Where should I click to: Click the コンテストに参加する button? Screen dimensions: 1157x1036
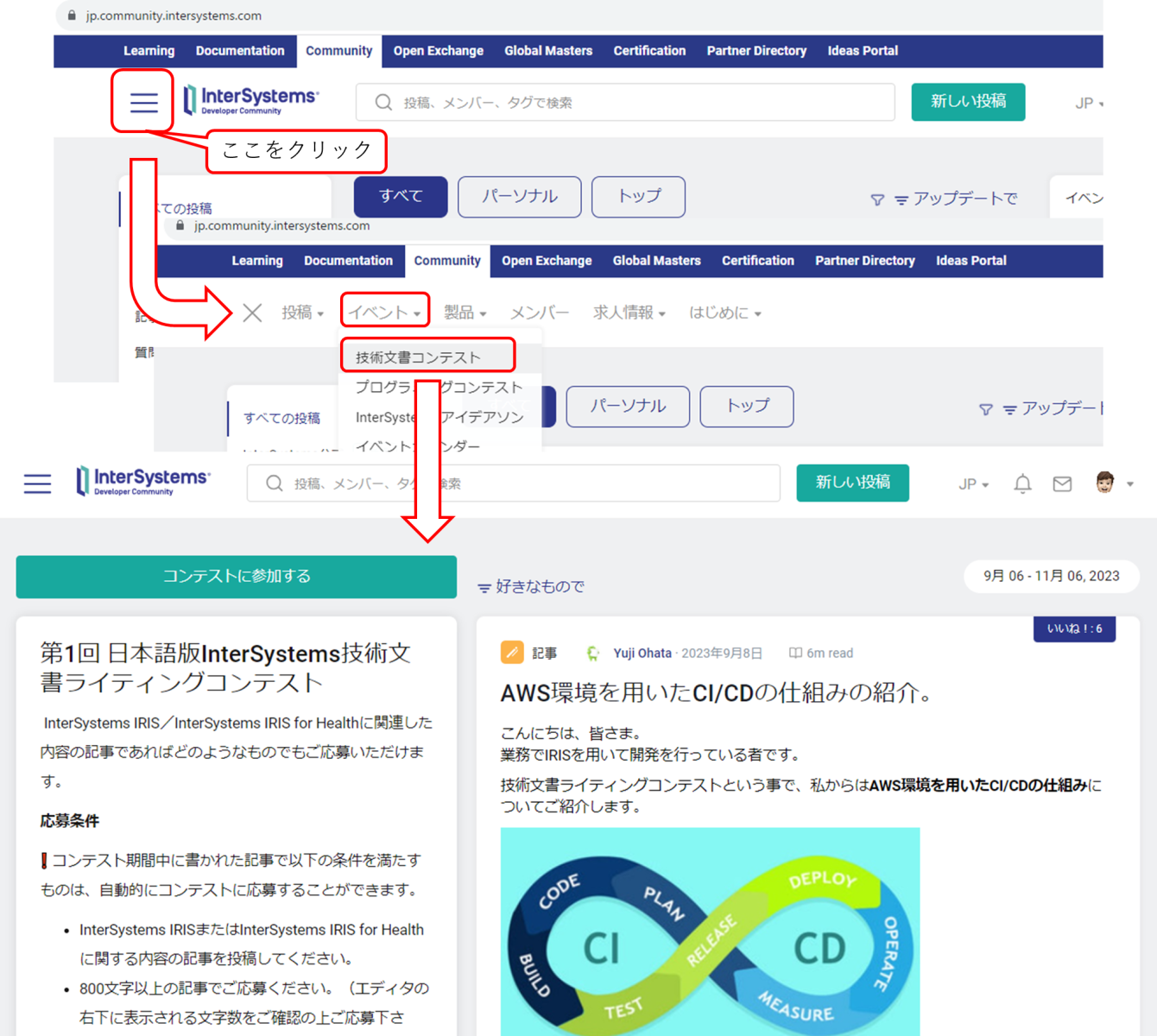pyautogui.click(x=236, y=577)
